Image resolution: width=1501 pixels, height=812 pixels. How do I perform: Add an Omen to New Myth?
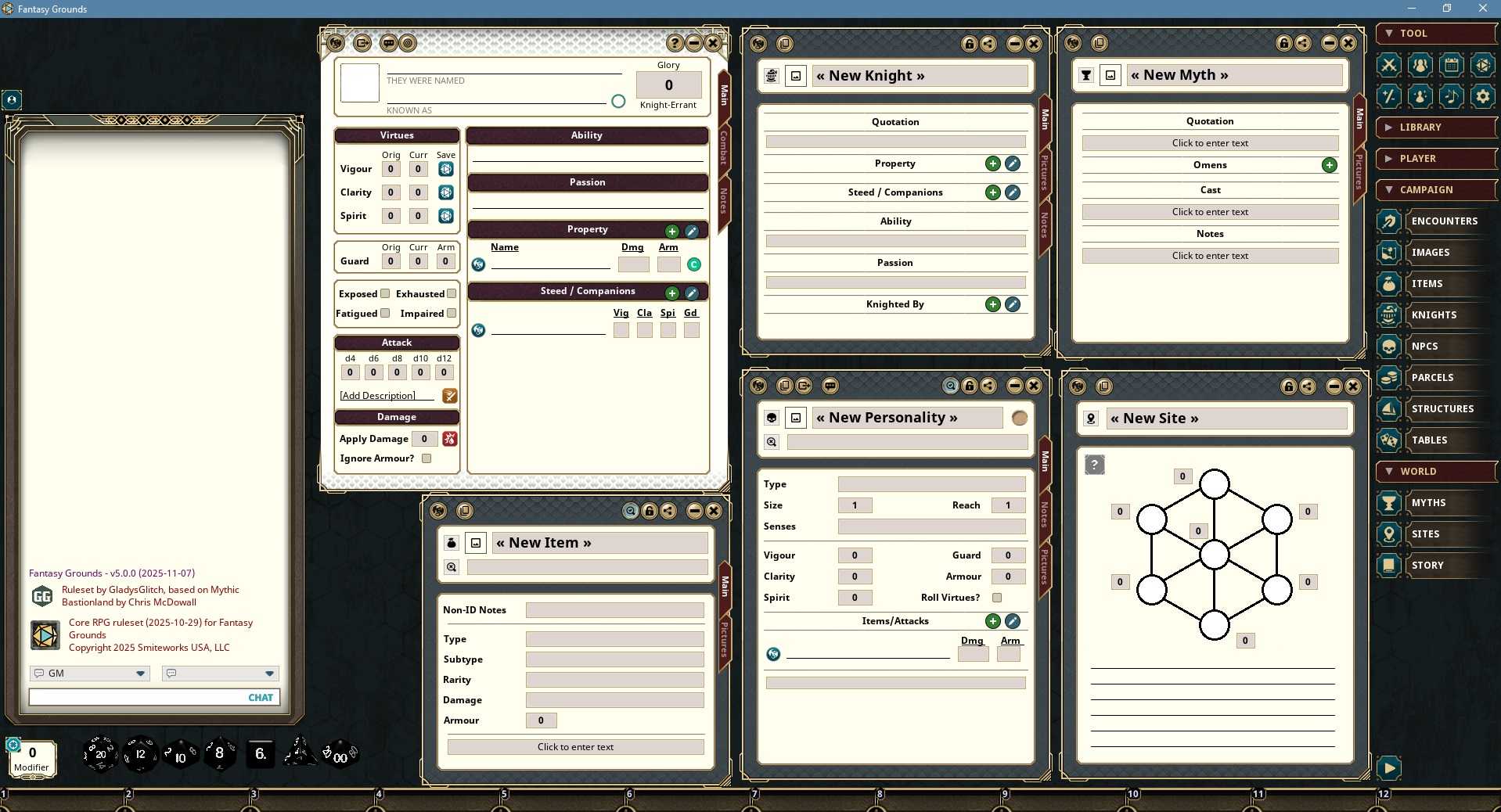(1329, 165)
